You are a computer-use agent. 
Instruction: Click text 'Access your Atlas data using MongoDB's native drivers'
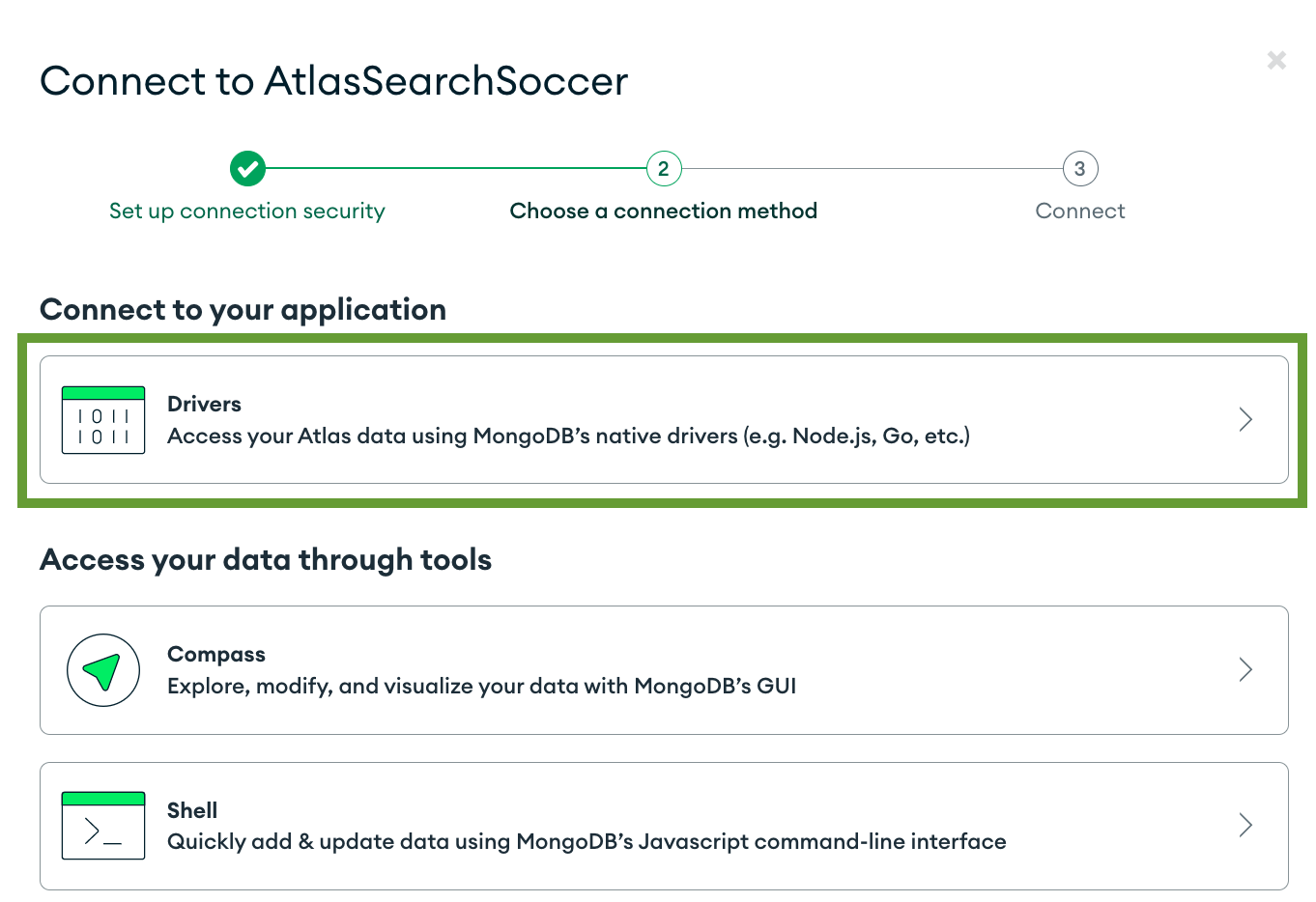[453, 436]
